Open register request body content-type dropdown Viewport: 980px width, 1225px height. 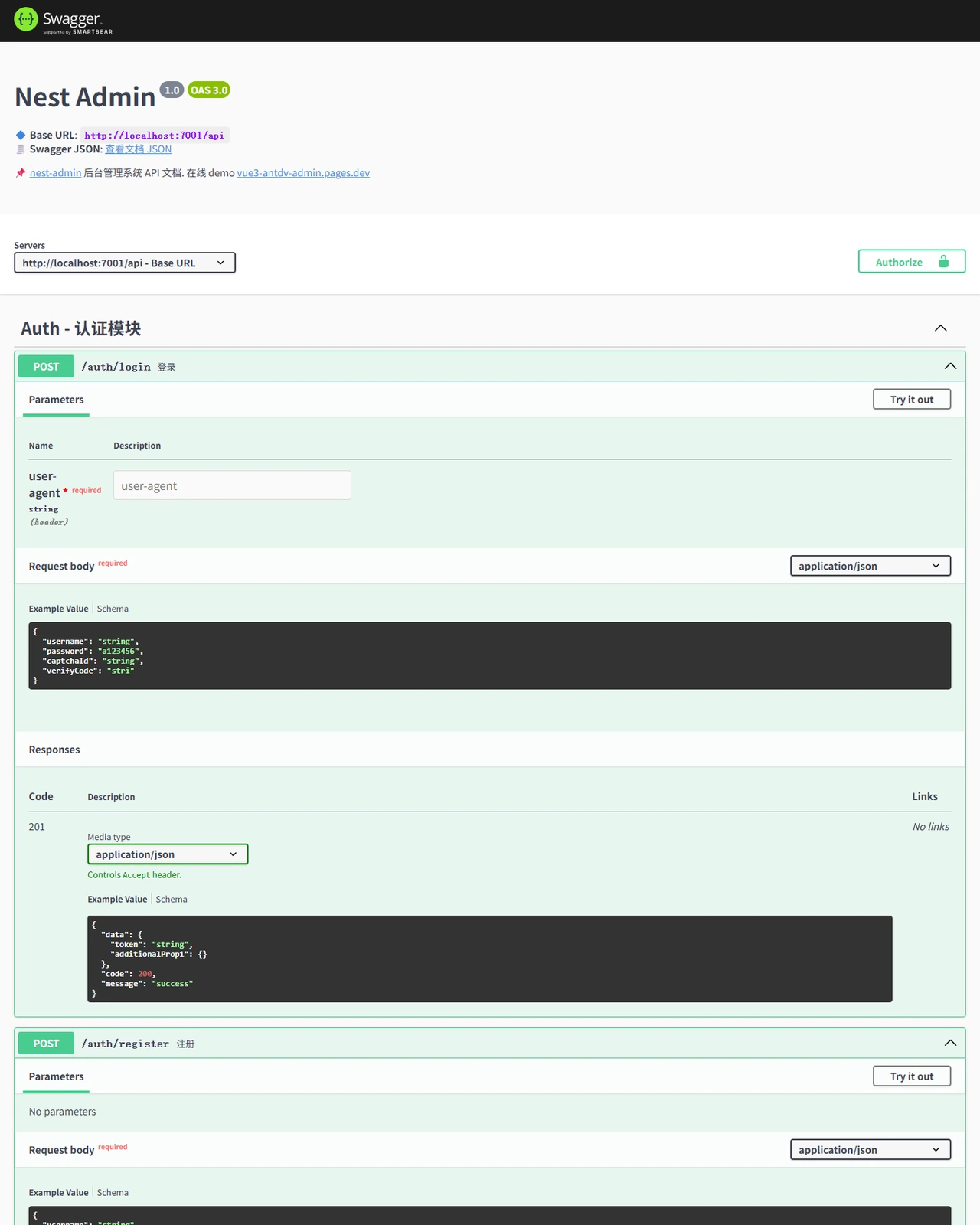(x=871, y=1150)
